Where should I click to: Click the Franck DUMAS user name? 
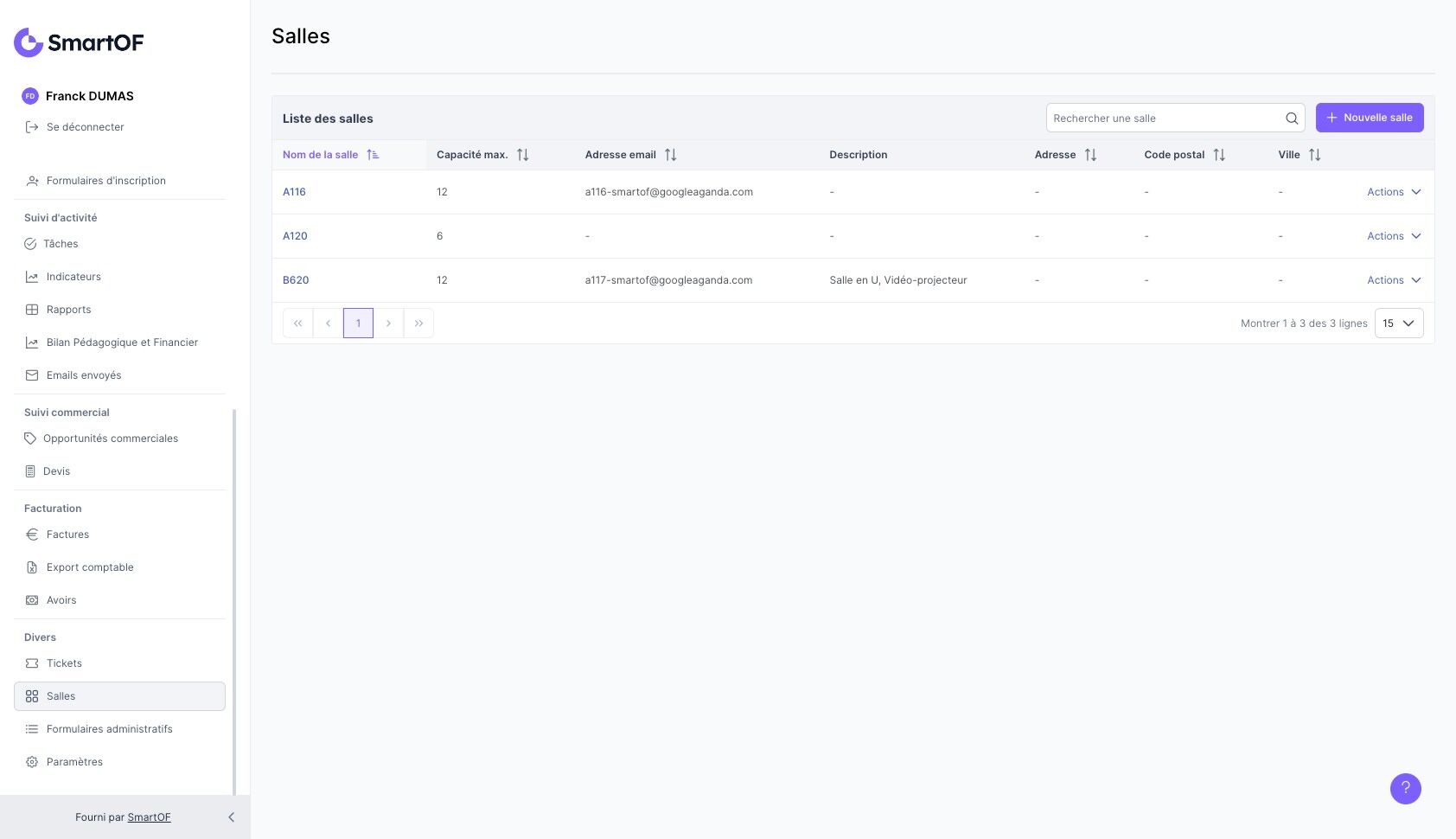click(90, 96)
